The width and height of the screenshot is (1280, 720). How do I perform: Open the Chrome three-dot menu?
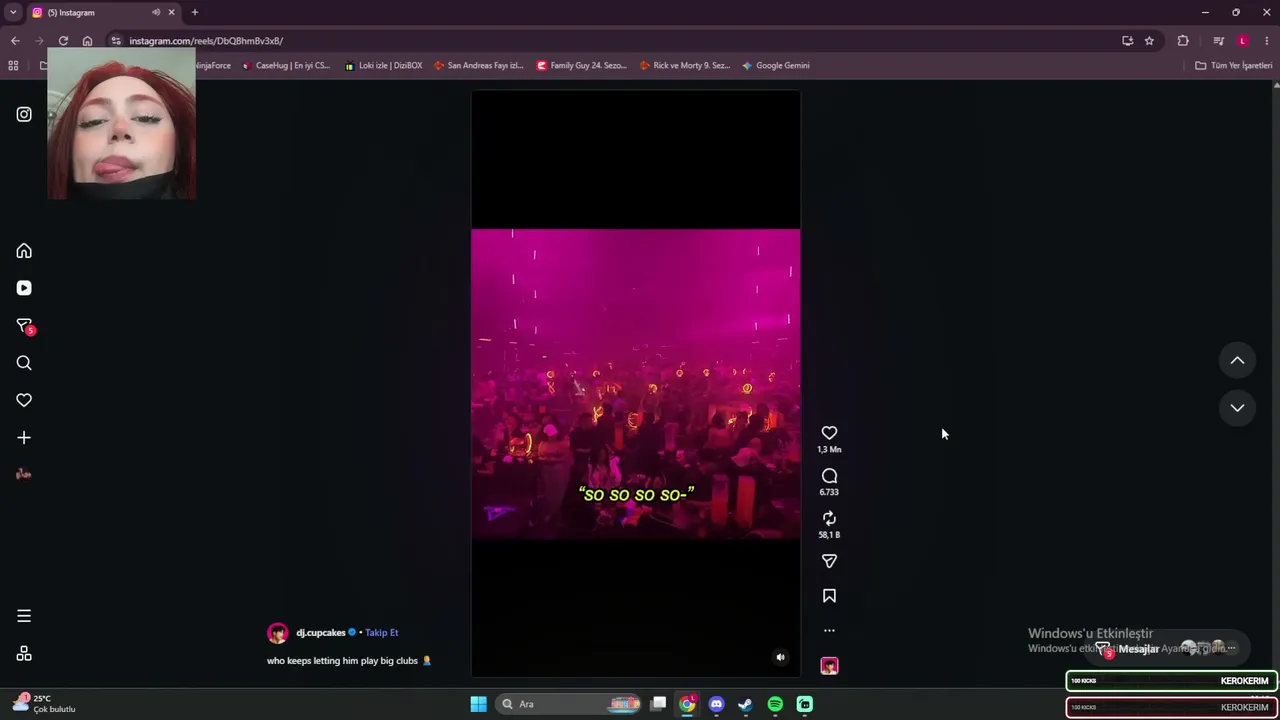pyautogui.click(x=1267, y=41)
